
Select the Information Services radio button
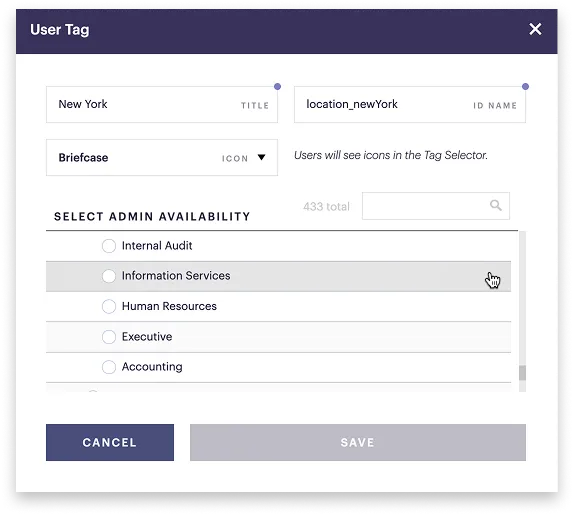[109, 276]
